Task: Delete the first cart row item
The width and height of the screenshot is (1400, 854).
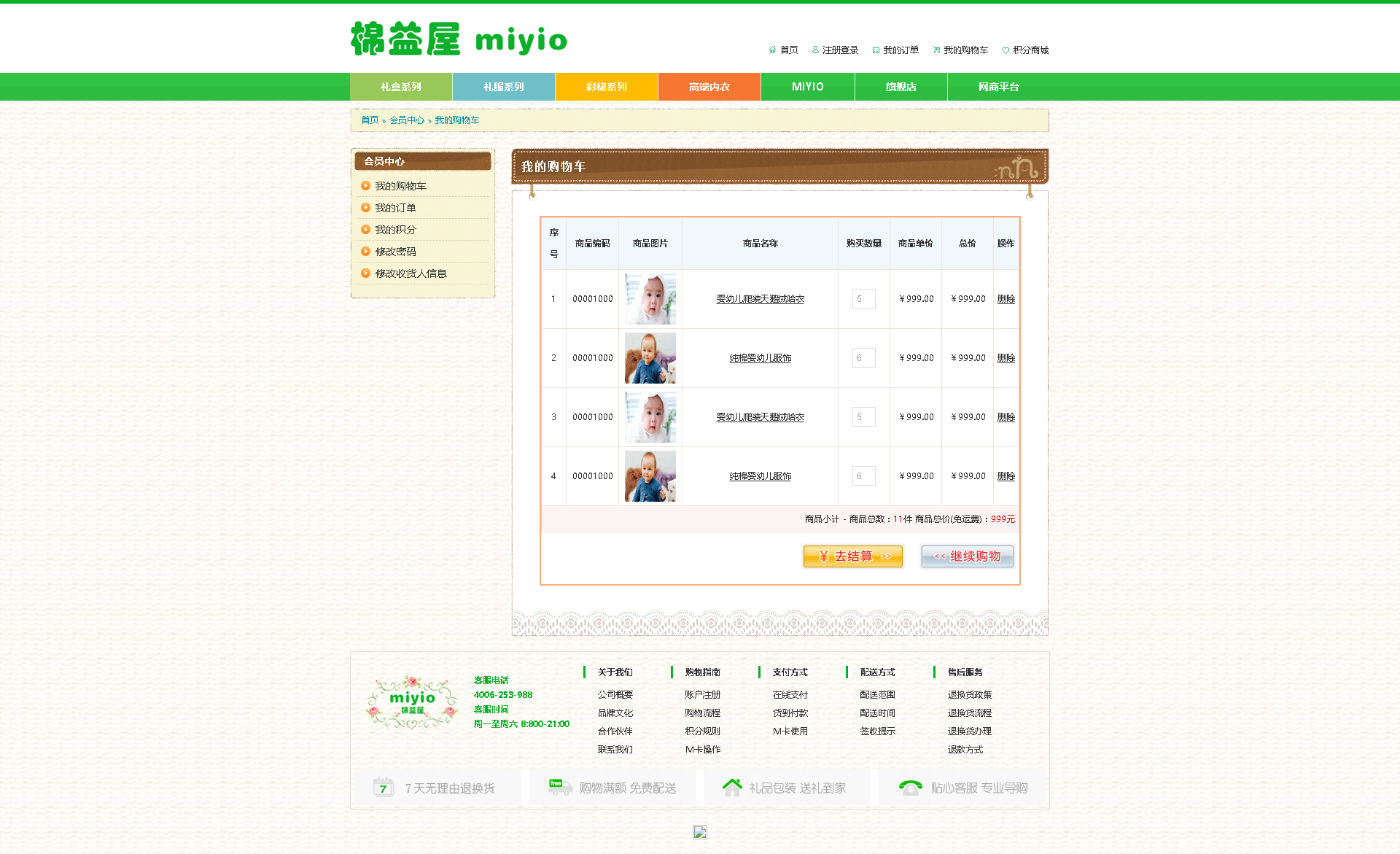Action: (x=1006, y=299)
